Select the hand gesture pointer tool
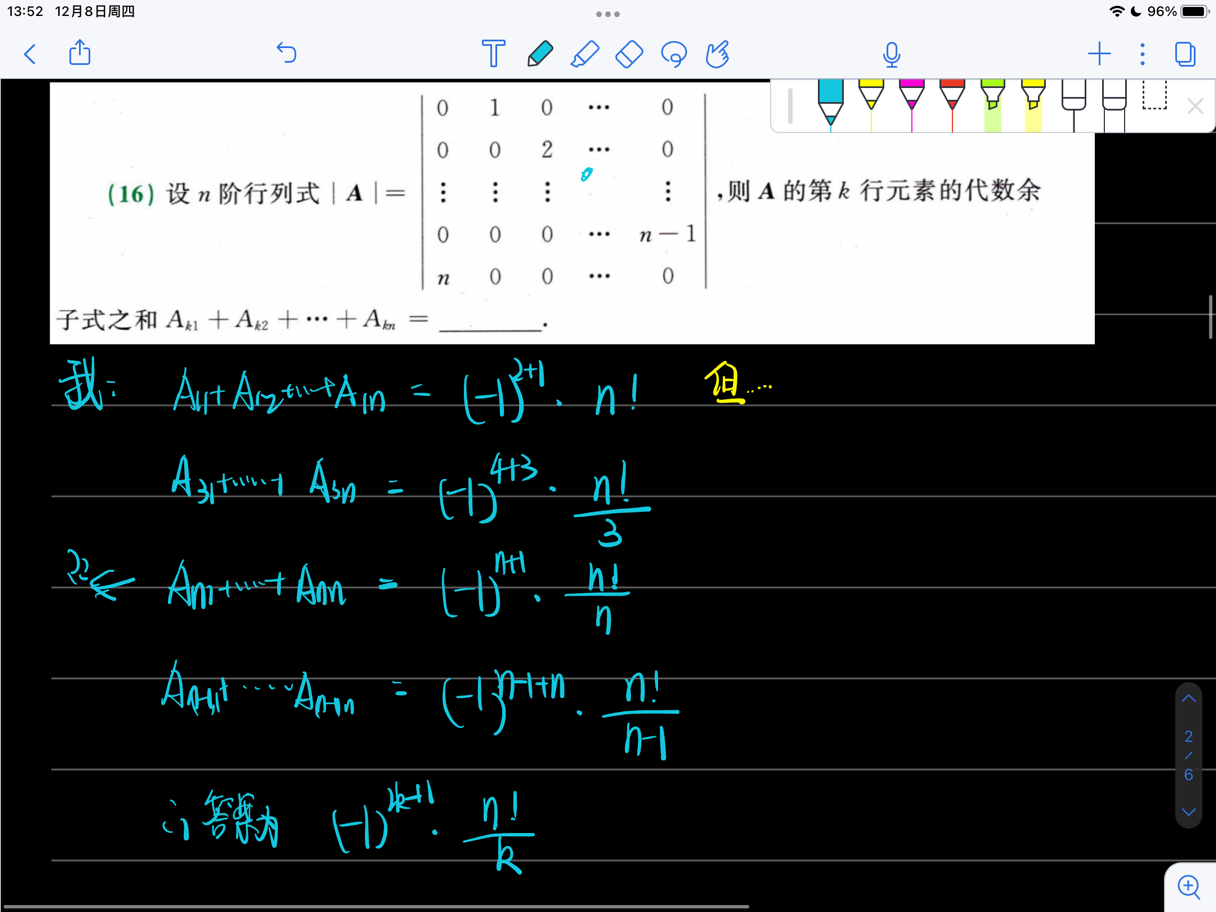 click(718, 54)
